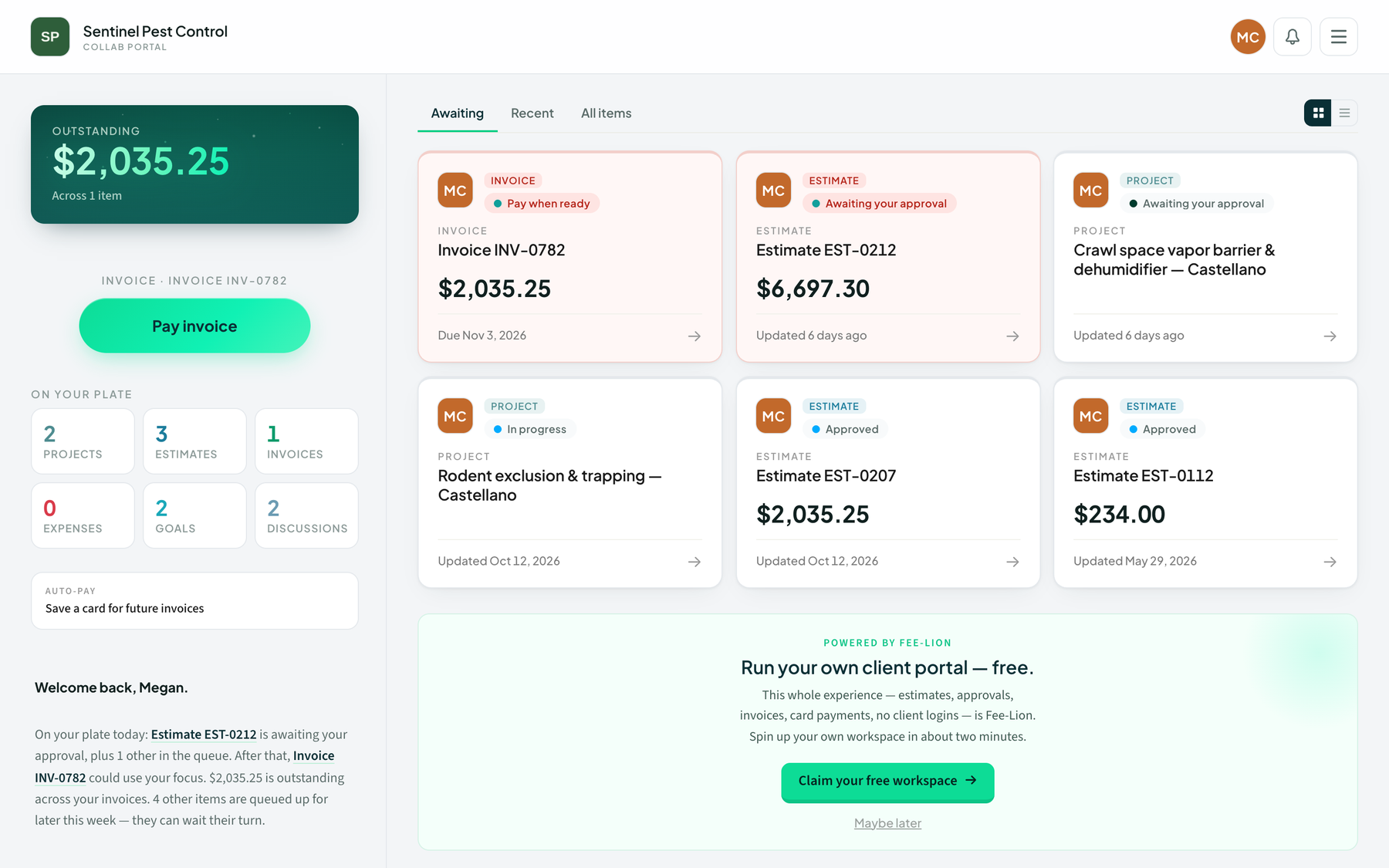Follow the Estimate EST-0212 link in welcome text
The width and height of the screenshot is (1389, 868).
pos(204,735)
